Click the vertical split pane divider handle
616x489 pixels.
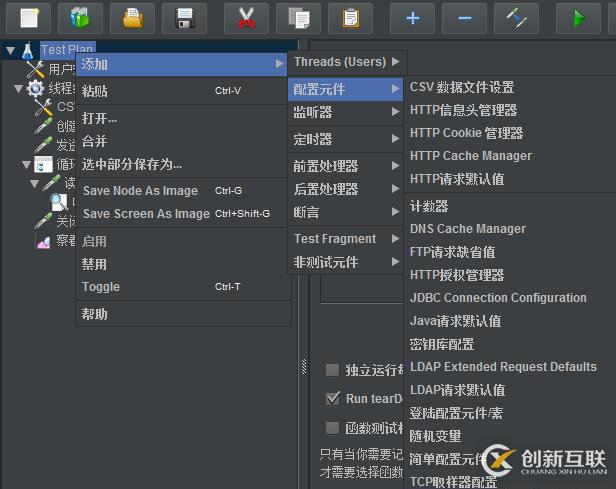tap(304, 366)
